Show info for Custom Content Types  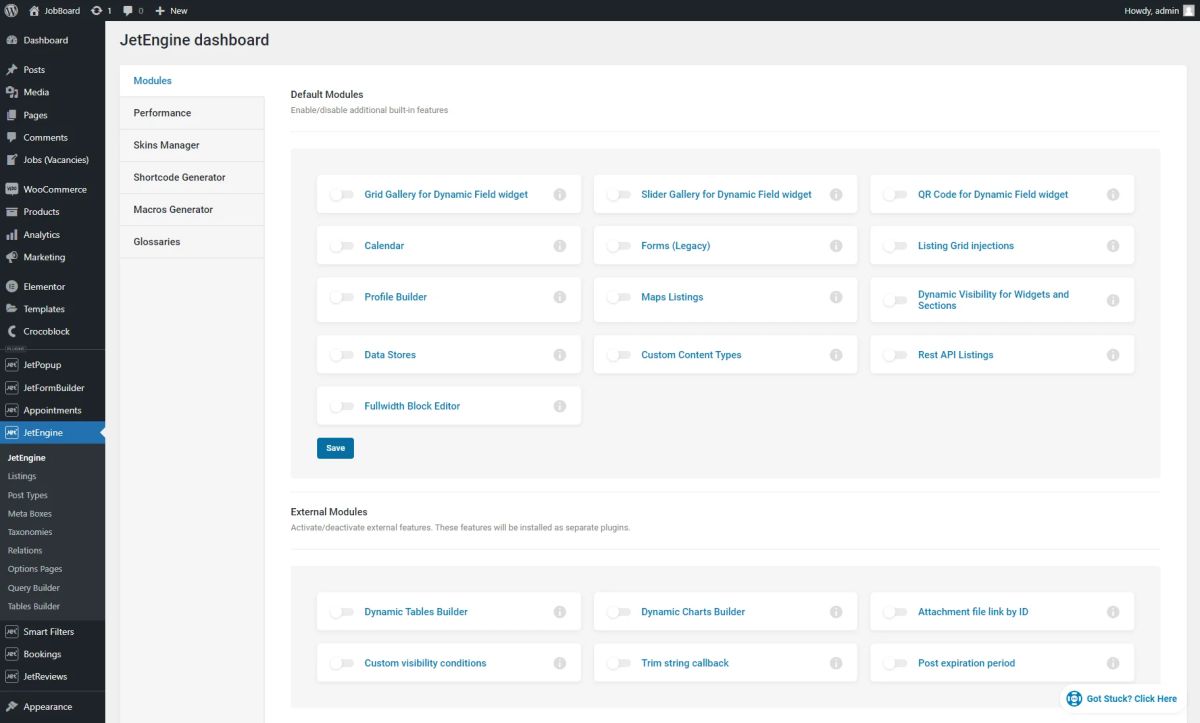(836, 355)
